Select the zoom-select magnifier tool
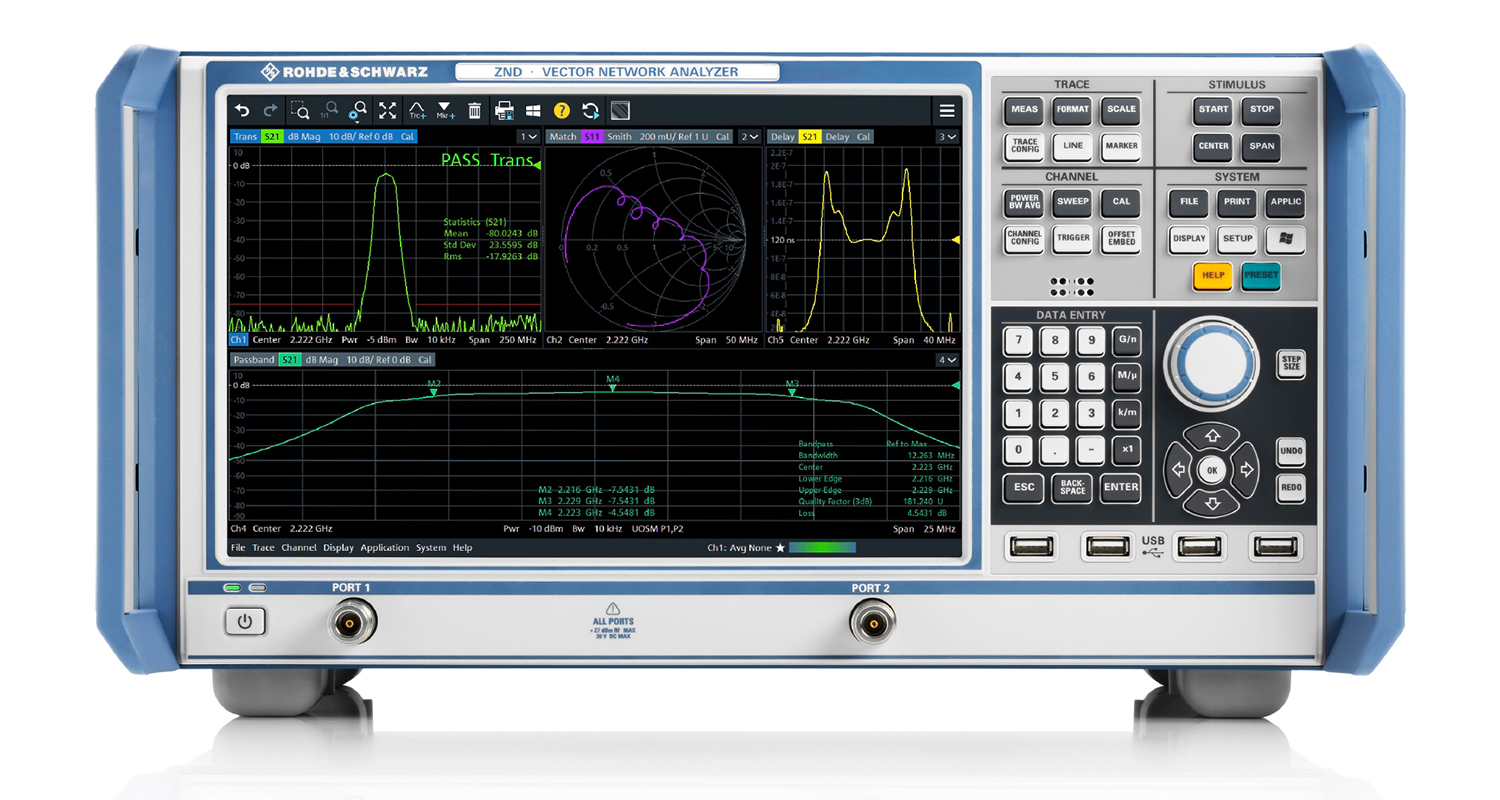 [300, 111]
